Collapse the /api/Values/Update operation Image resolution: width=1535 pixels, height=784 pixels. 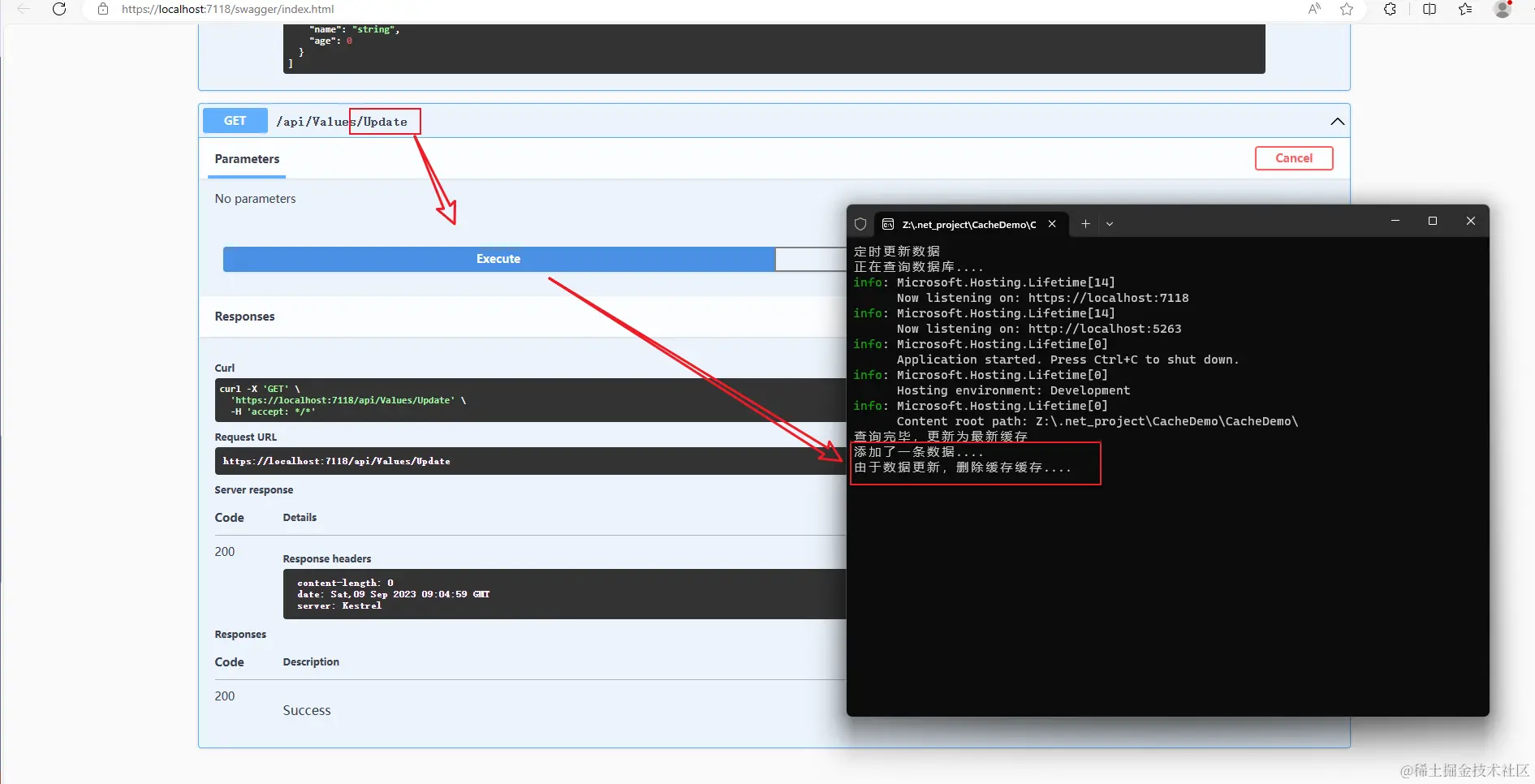click(1337, 122)
